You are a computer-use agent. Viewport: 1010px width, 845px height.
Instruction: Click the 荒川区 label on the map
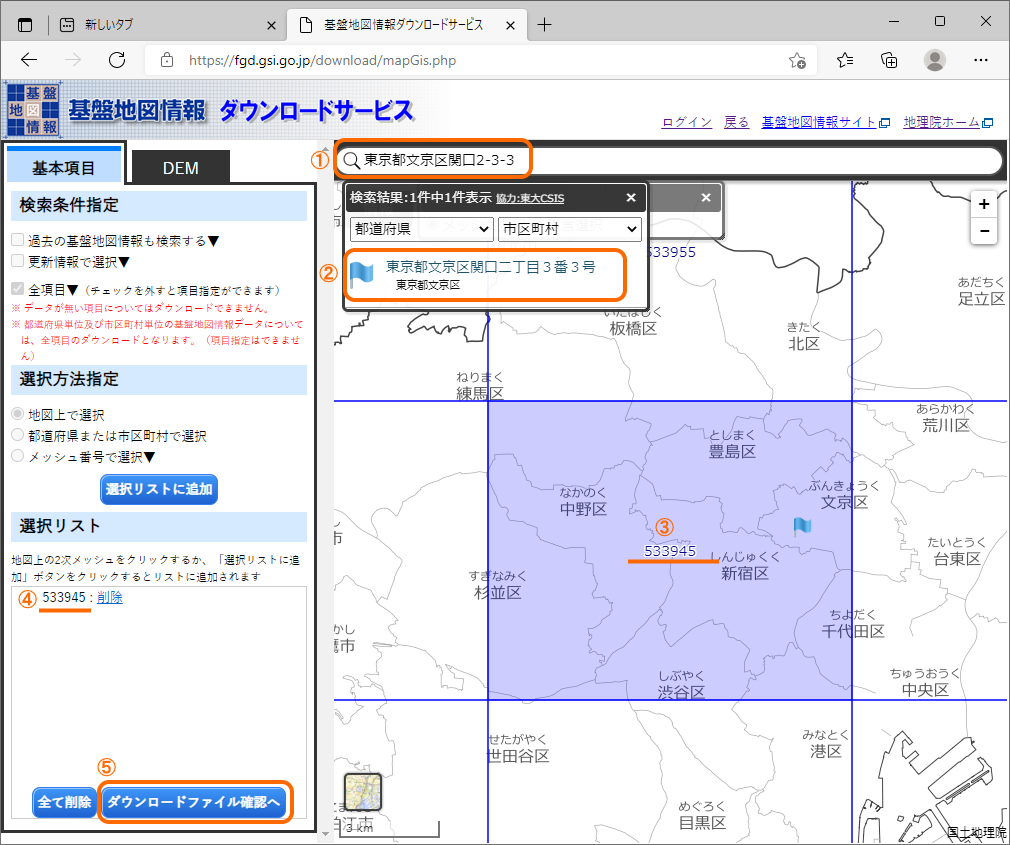(946, 425)
